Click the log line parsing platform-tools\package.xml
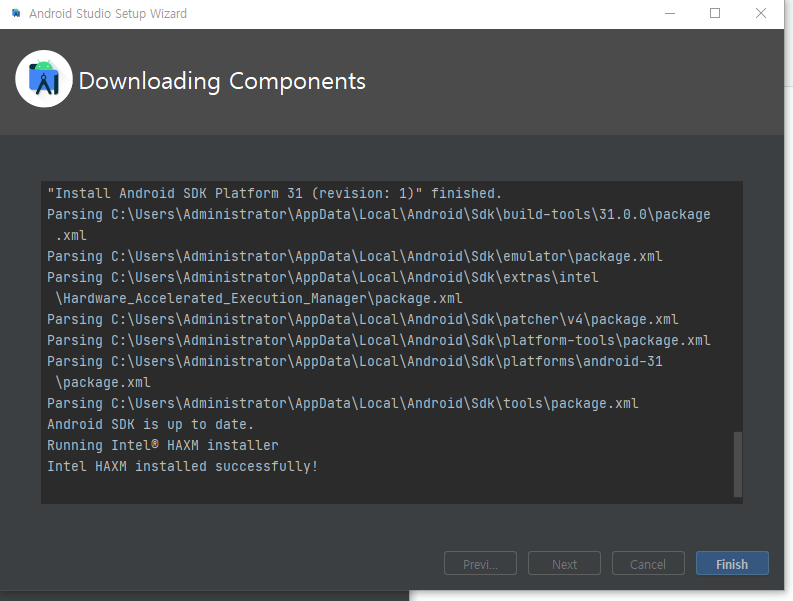 pos(379,340)
